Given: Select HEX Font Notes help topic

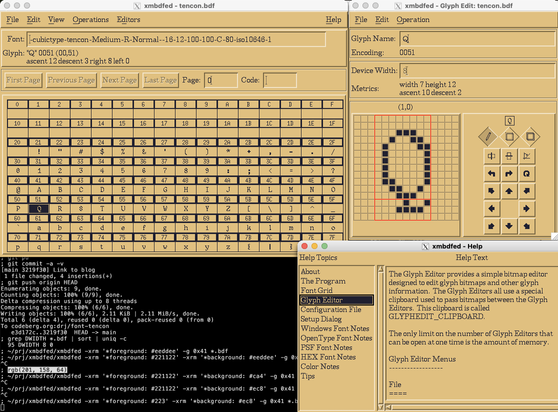Looking at the screenshot, I should (x=328, y=357).
